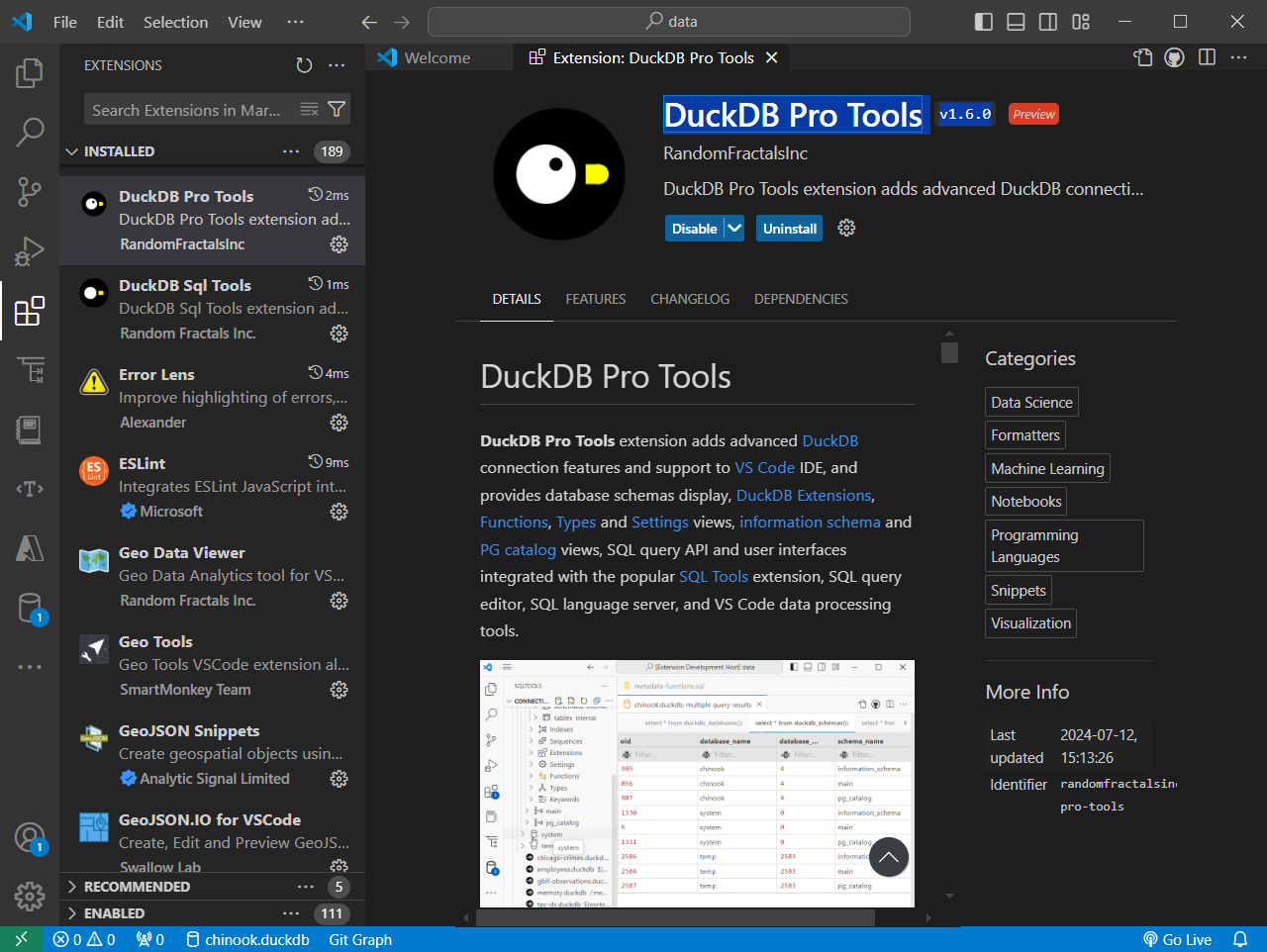Switch to the DEPENDENCIES tab
The width and height of the screenshot is (1267, 952).
801,299
